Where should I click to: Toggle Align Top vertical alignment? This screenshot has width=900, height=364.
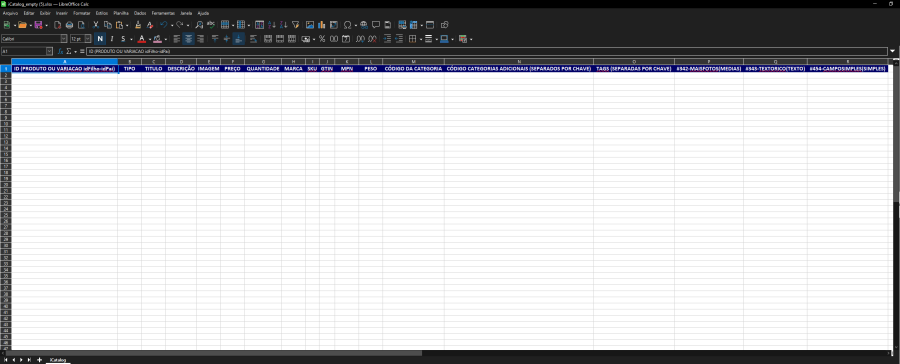coord(215,39)
